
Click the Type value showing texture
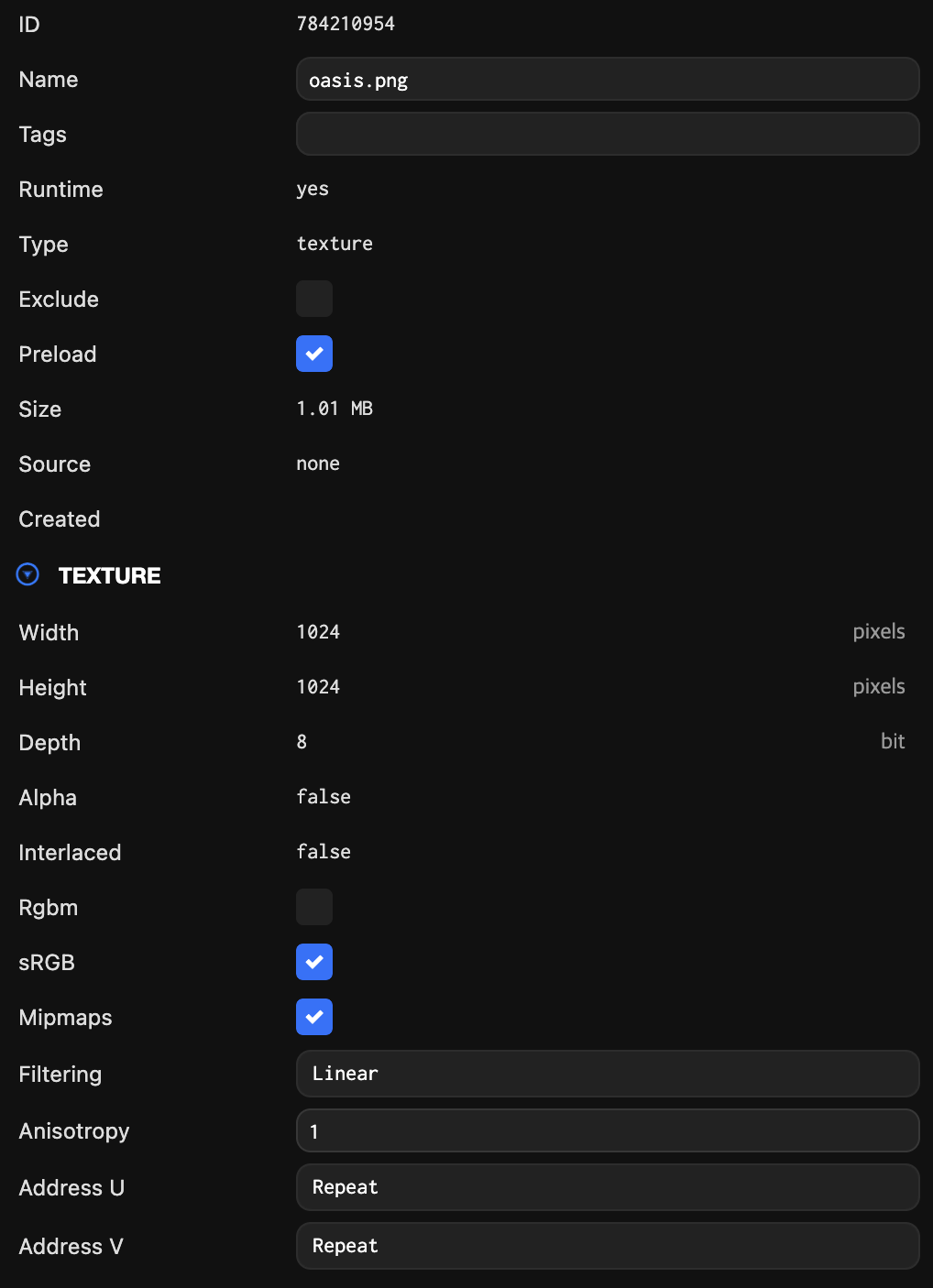[x=334, y=244]
